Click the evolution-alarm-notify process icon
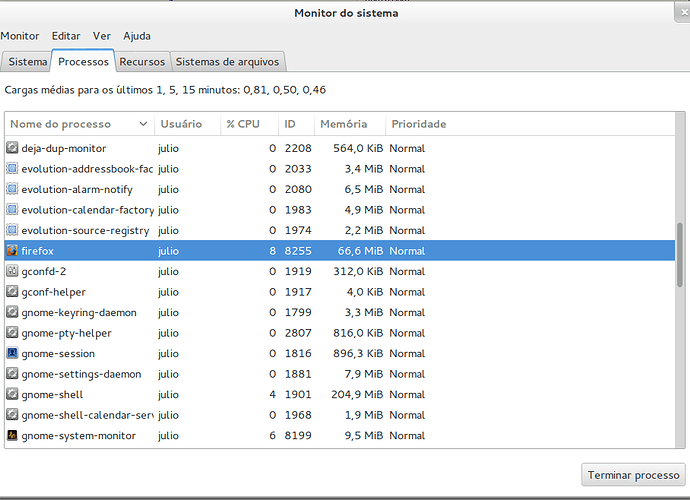Viewport: 690px width, 500px height. 12,189
